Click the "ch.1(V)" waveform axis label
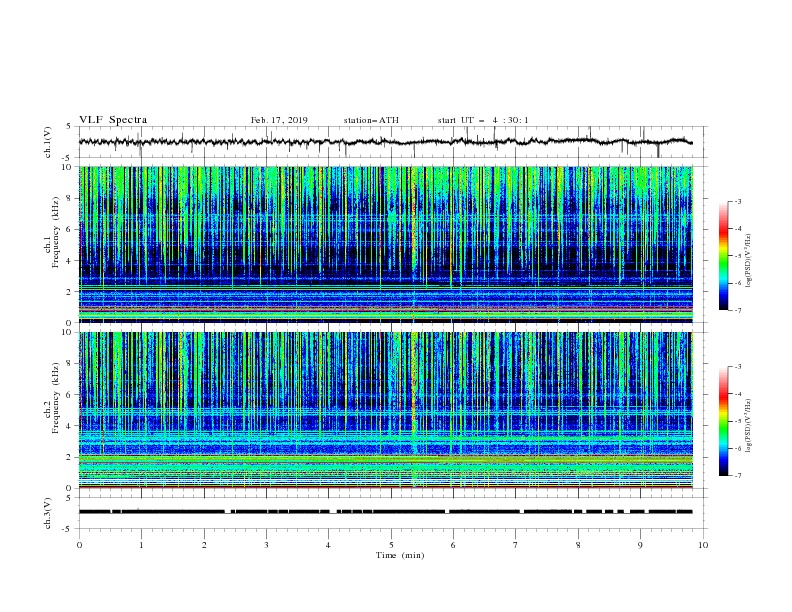Screen dimensions: 792x612 click(48, 142)
